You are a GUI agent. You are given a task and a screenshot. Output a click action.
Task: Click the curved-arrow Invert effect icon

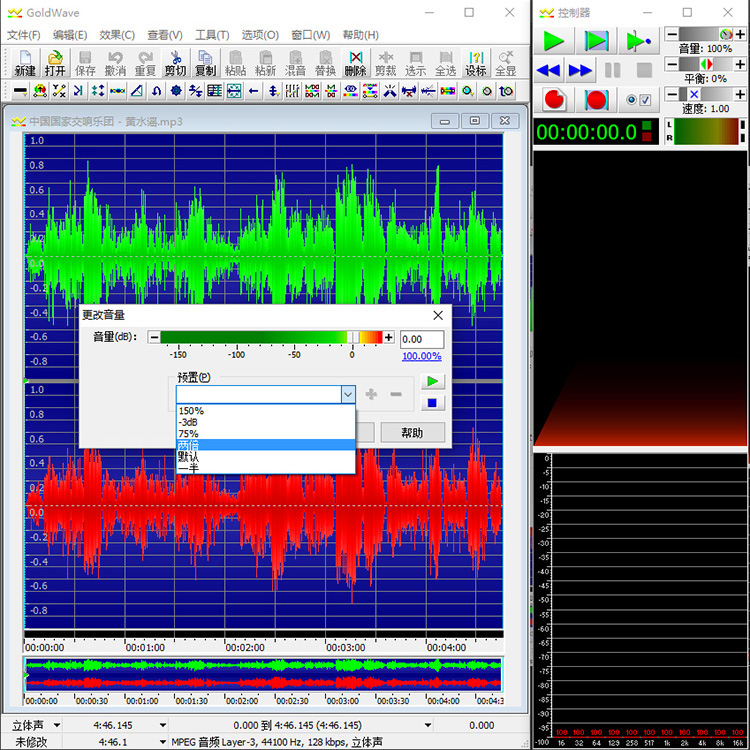[x=156, y=91]
